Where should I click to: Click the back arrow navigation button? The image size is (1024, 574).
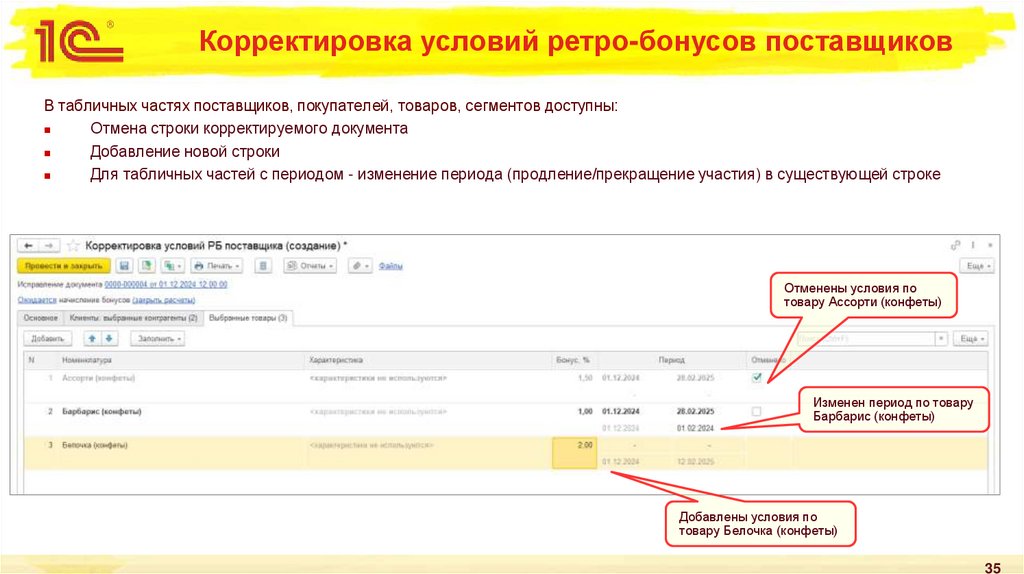(28, 246)
